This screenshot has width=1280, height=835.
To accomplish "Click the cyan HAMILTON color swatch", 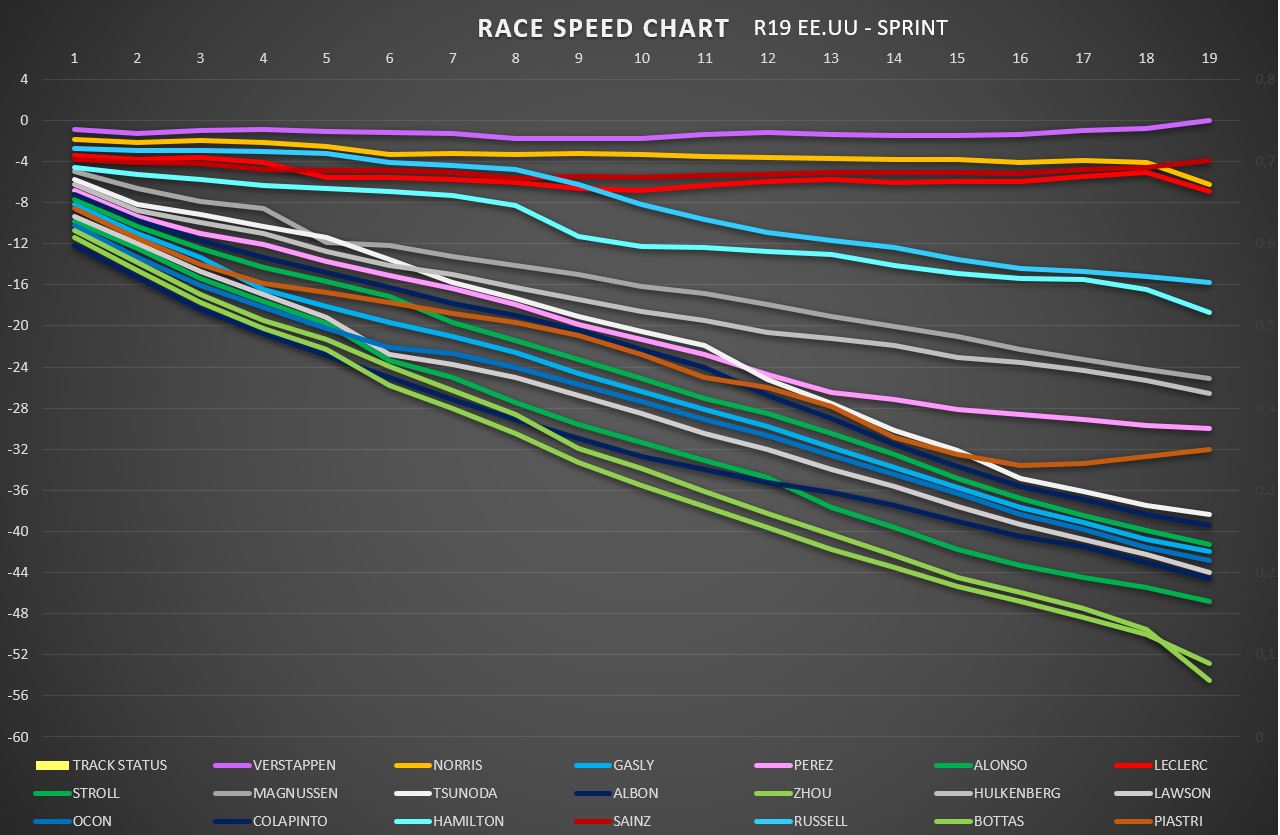I will [x=412, y=822].
